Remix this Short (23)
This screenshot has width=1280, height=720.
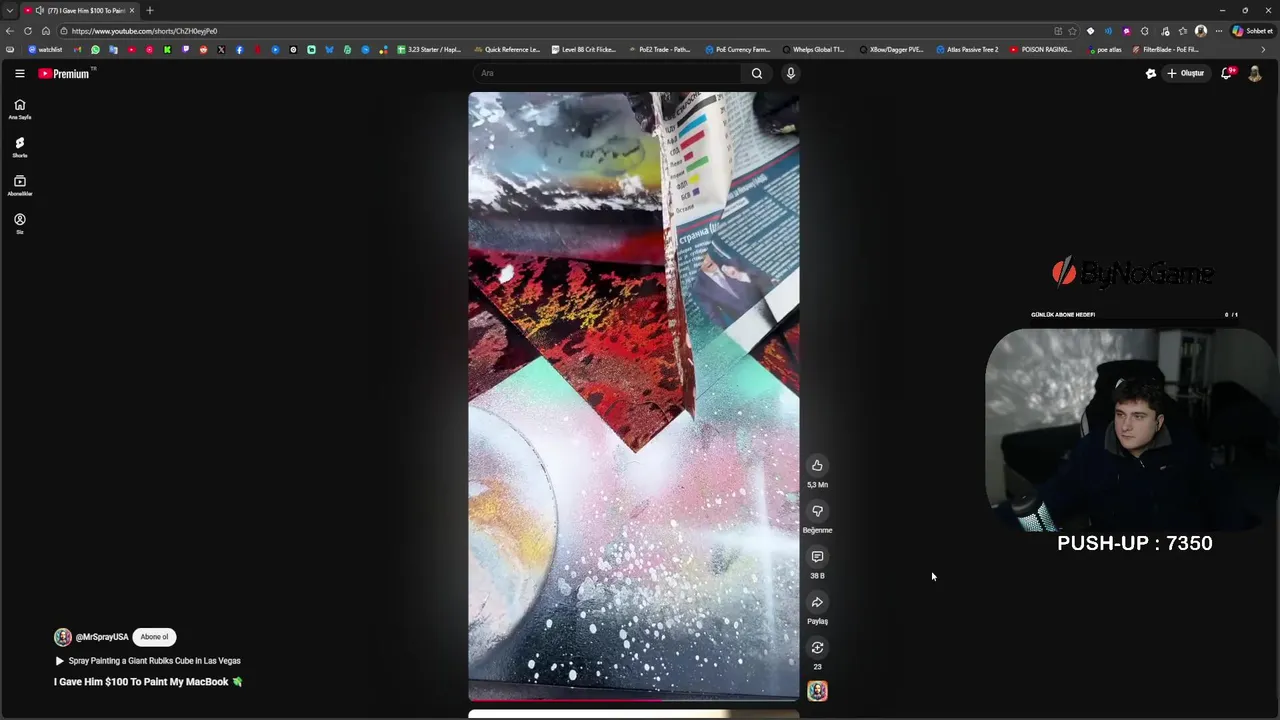(817, 647)
